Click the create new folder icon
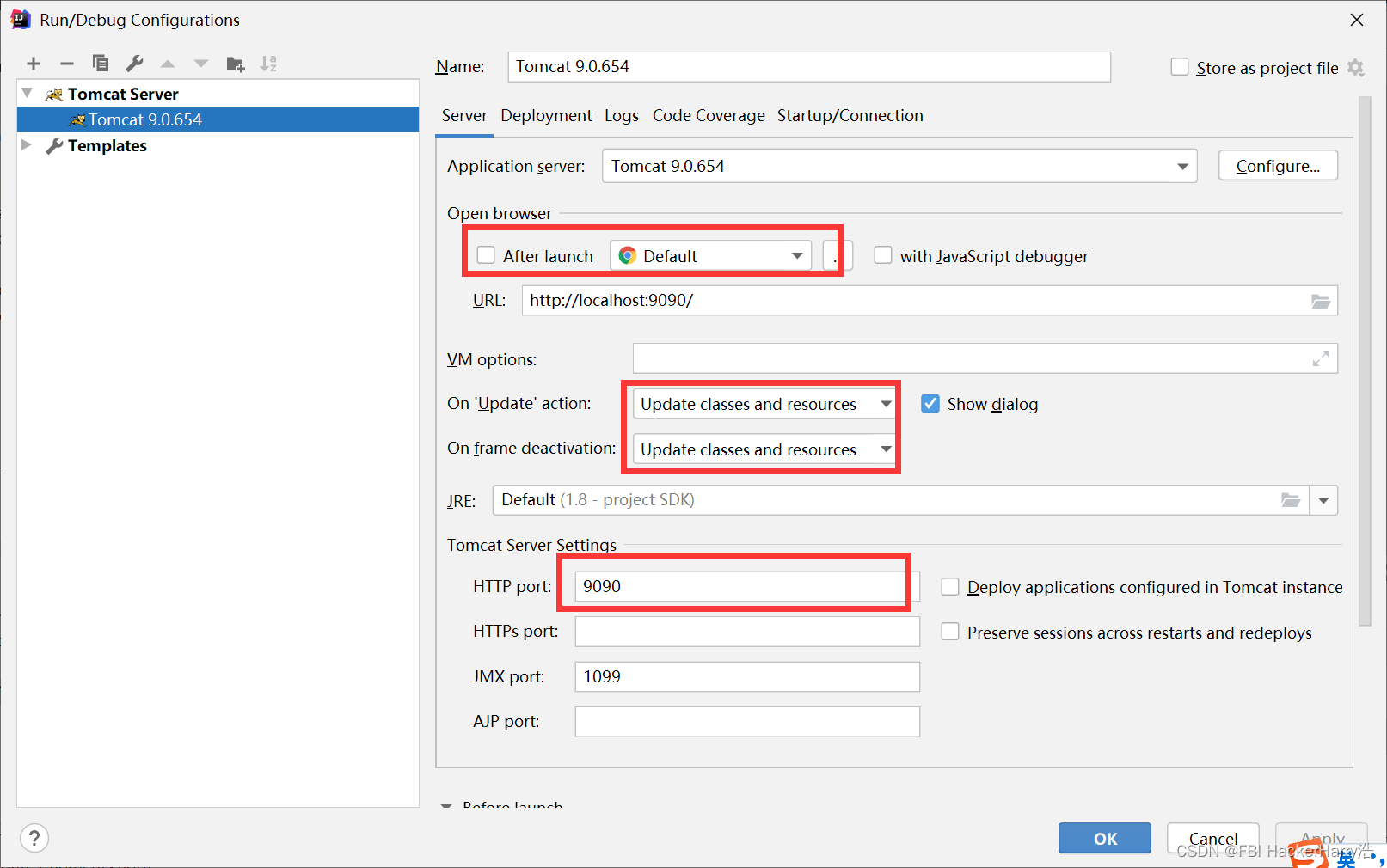 [x=235, y=63]
